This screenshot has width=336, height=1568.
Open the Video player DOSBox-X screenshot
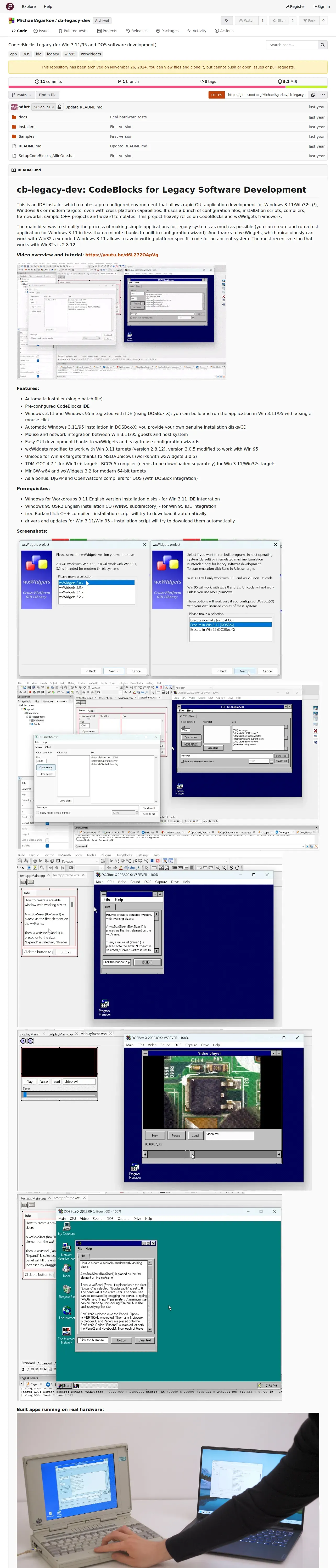point(164,1110)
